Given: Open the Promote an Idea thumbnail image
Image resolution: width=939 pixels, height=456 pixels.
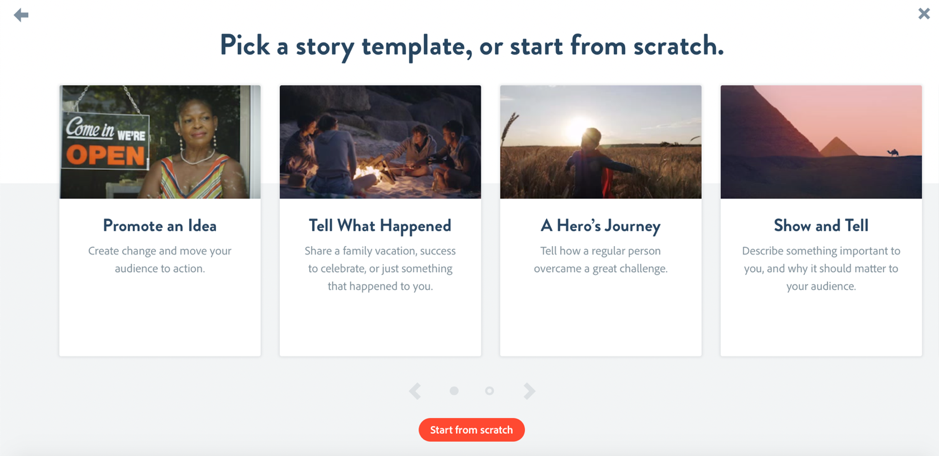Looking at the screenshot, I should click(160, 142).
